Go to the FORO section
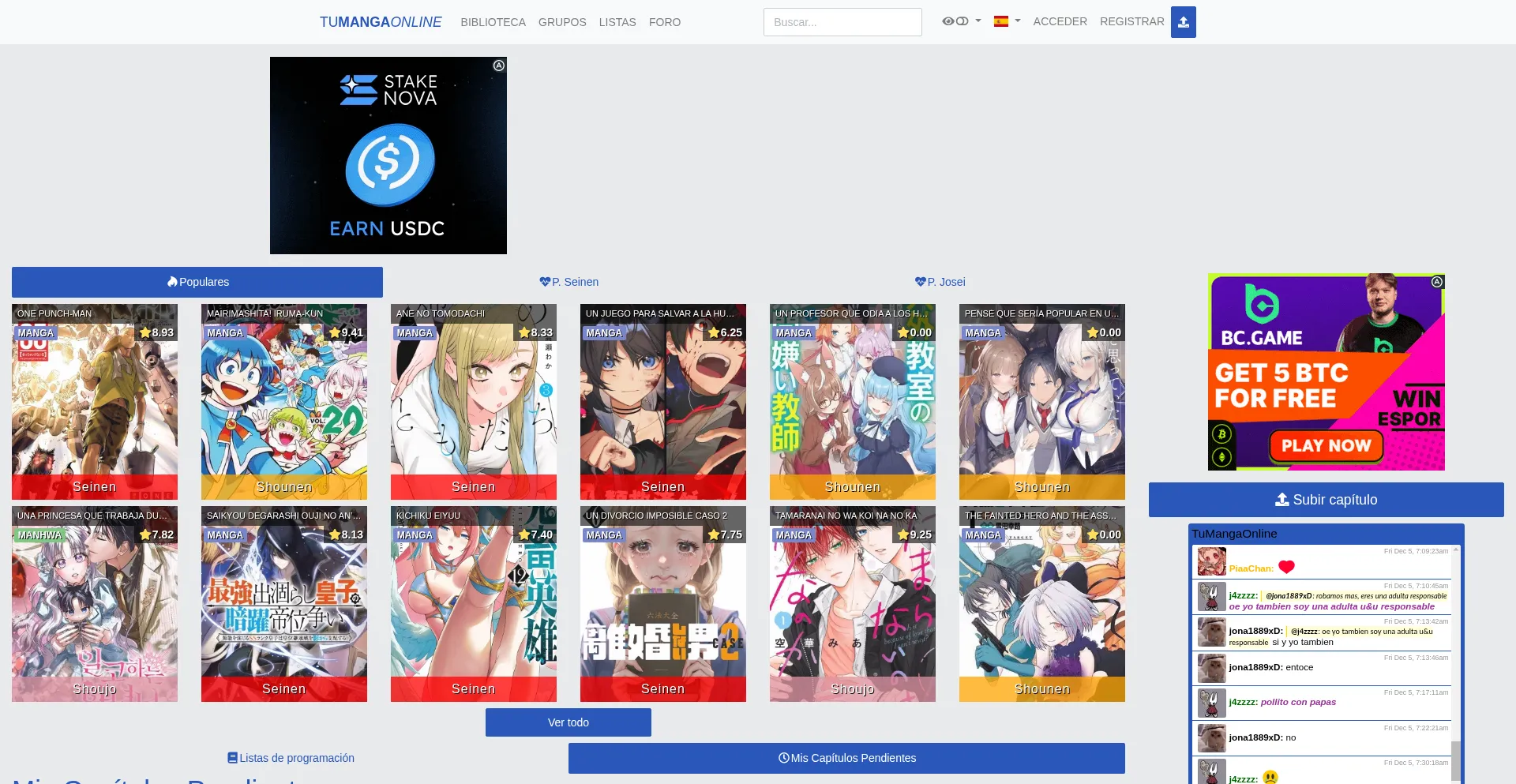This screenshot has width=1516, height=784. point(664,22)
